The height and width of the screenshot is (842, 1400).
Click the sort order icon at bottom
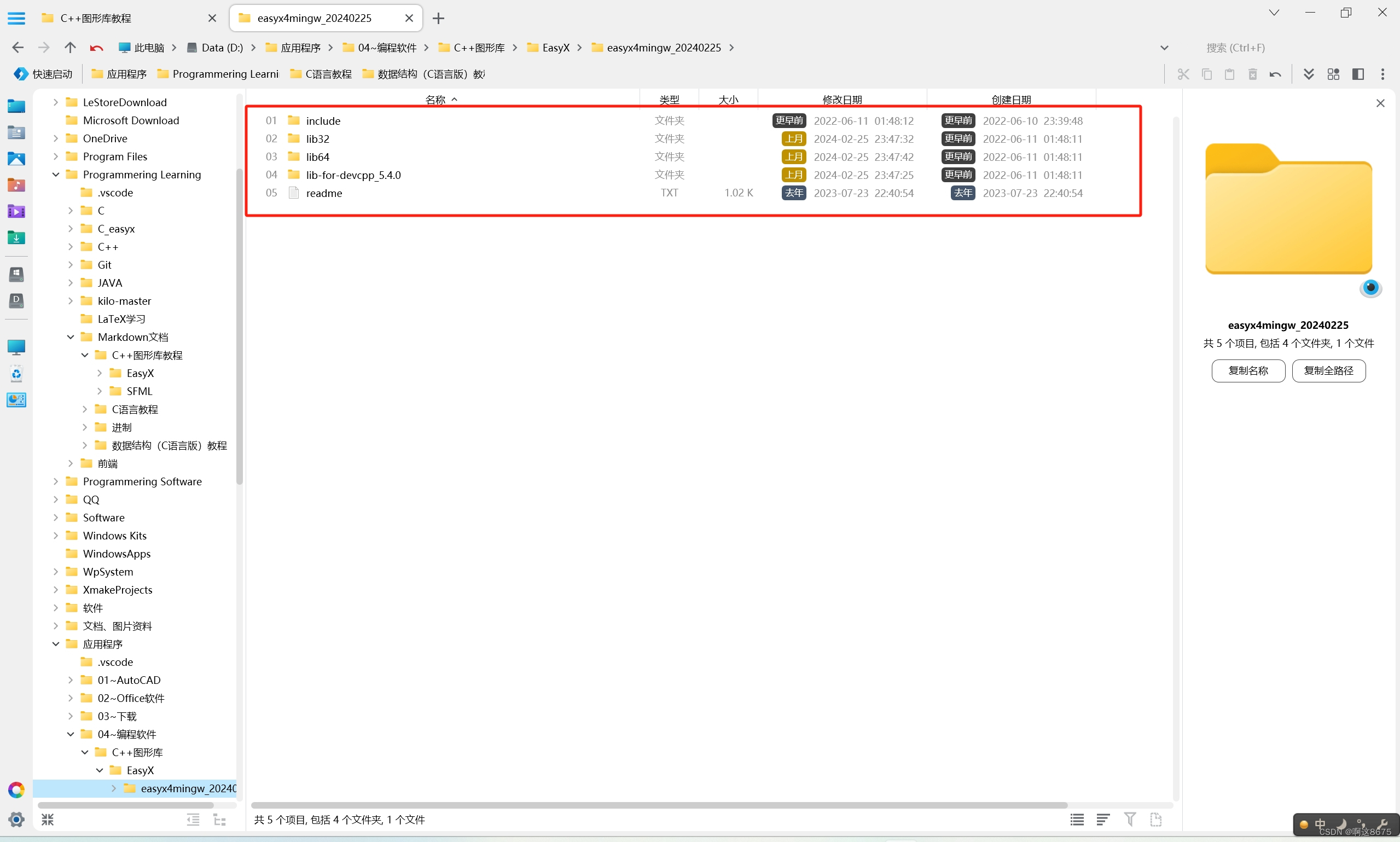click(x=1103, y=820)
